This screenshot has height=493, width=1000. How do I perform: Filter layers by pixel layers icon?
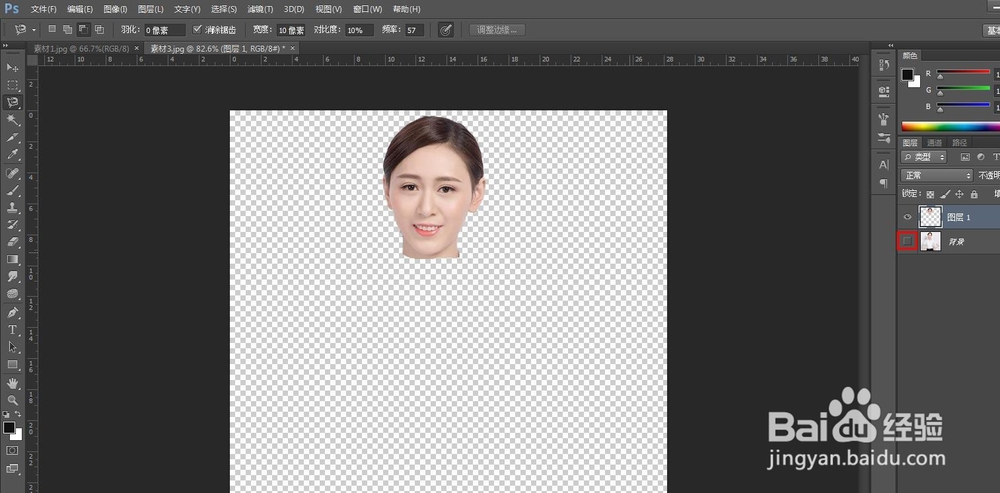coord(965,157)
